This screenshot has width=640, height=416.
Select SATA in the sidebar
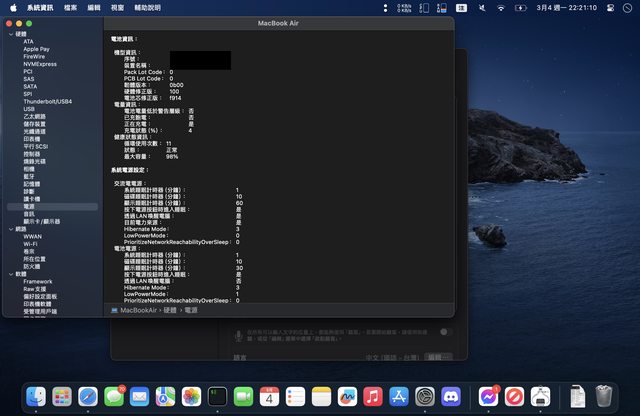30,87
